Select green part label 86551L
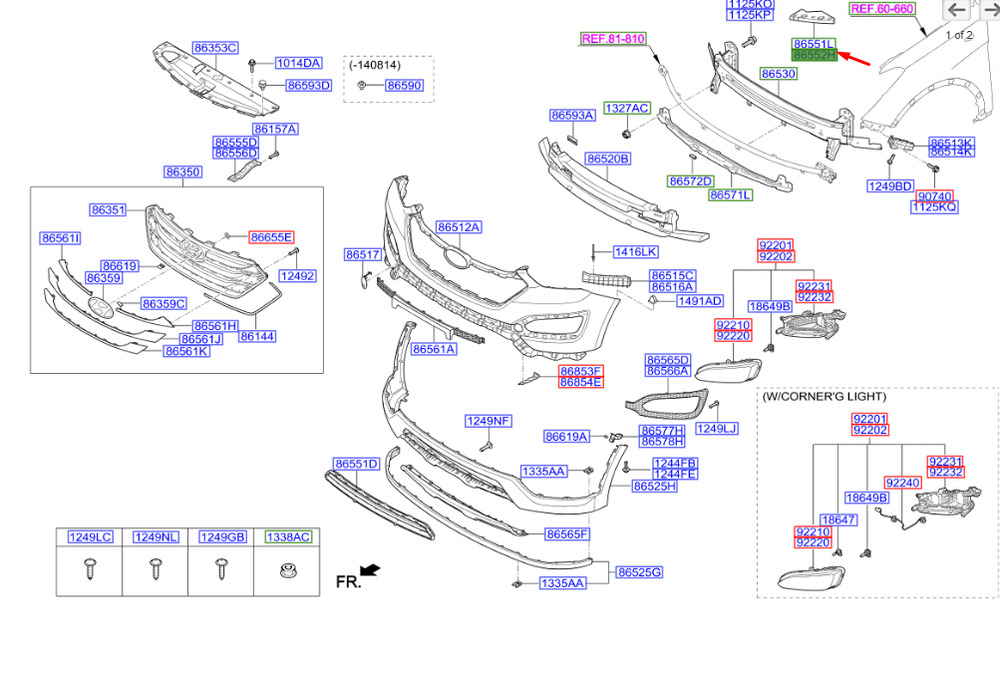Screen dimensions: 1000x687 (x=814, y=45)
